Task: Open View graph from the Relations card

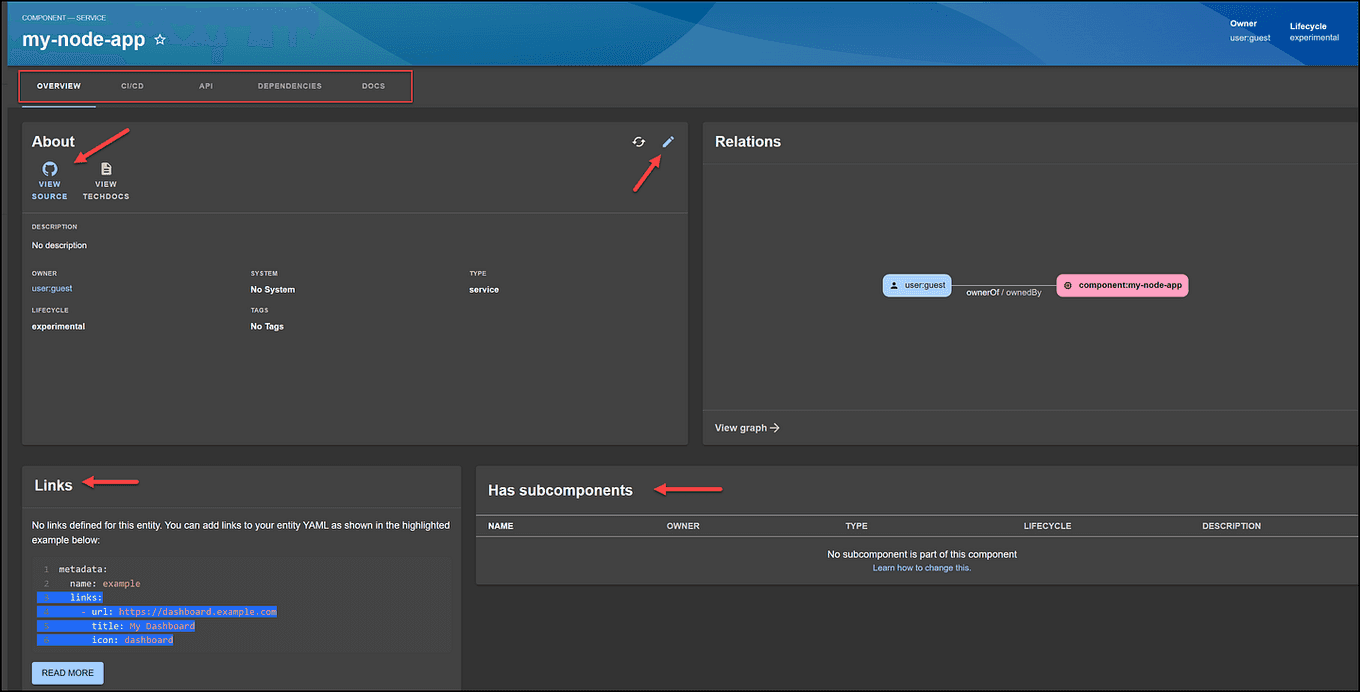Action: tap(744, 427)
